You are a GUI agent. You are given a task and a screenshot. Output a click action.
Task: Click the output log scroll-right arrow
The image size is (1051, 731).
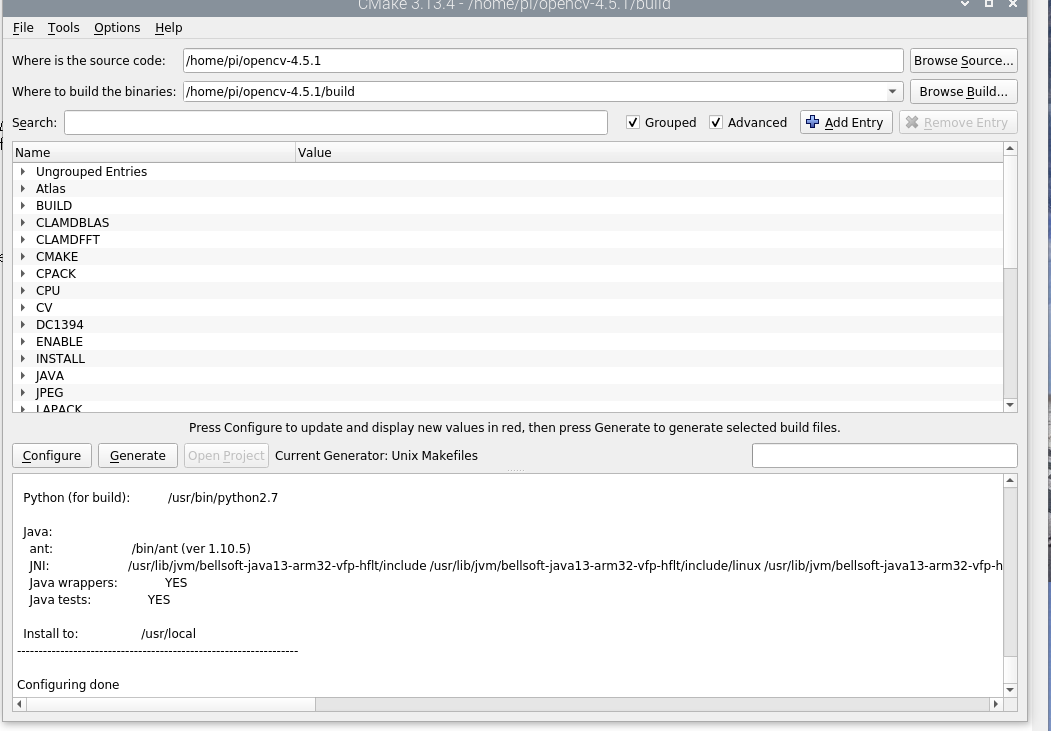point(996,704)
